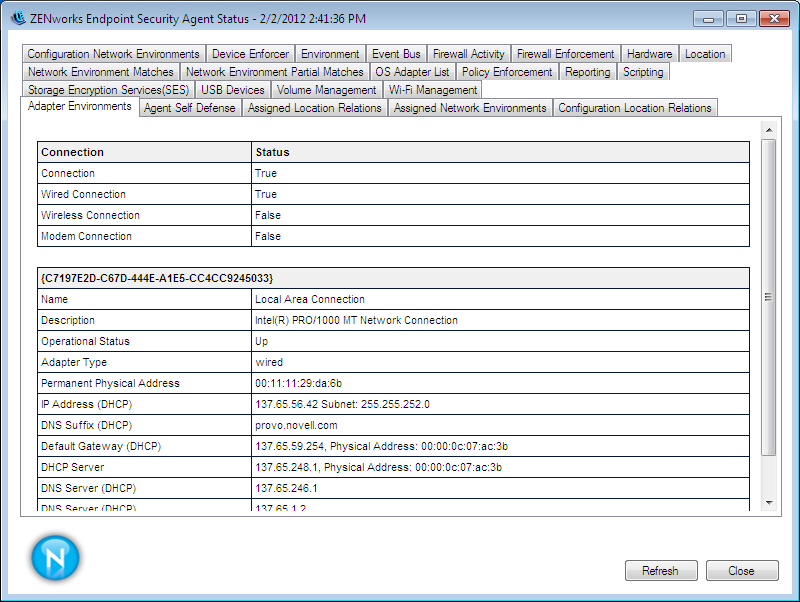Click 'Intel(R) PRO/1000 MT Network Connection' description
800x602 pixels.
click(356, 320)
